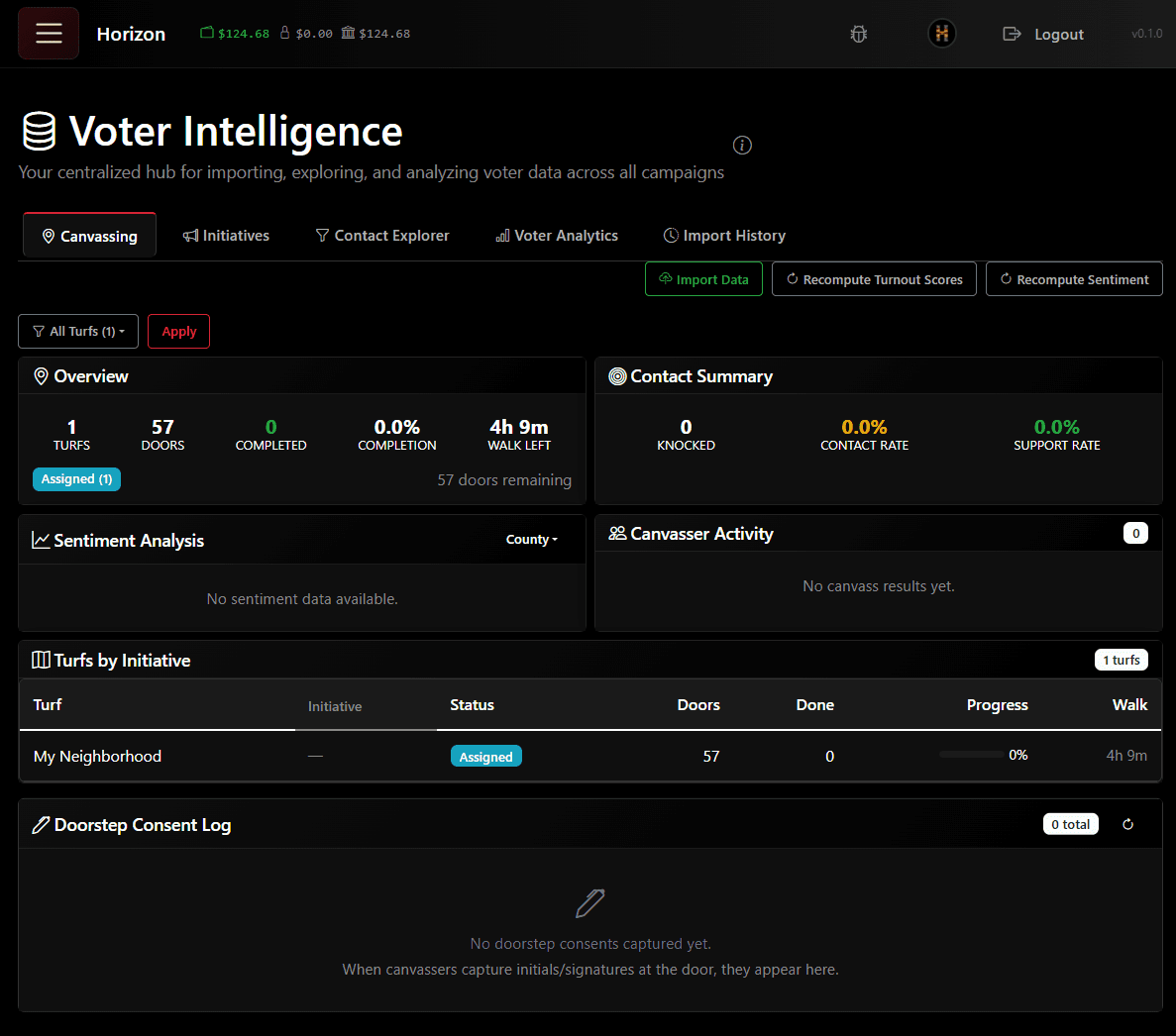This screenshot has height=1036, width=1176.
Task: Click the bank icon beside $124.68
Action: 348,33
